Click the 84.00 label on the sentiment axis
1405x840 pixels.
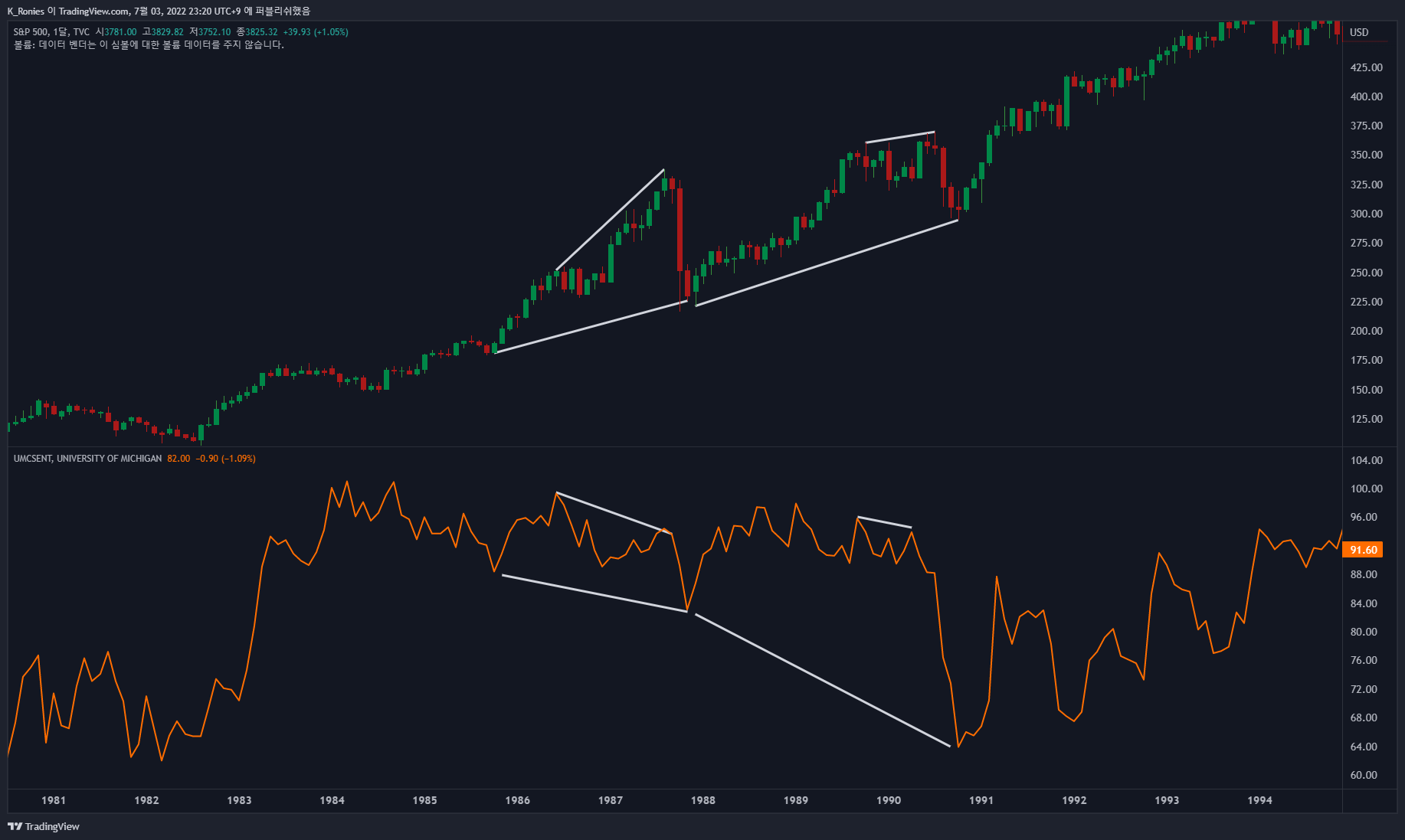(x=1364, y=603)
